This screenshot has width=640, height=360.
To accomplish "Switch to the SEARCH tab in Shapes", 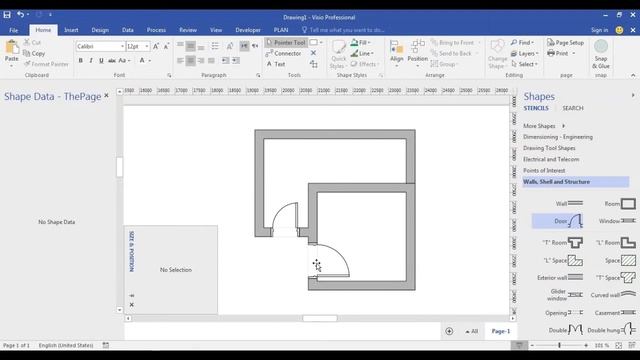I will (573, 108).
